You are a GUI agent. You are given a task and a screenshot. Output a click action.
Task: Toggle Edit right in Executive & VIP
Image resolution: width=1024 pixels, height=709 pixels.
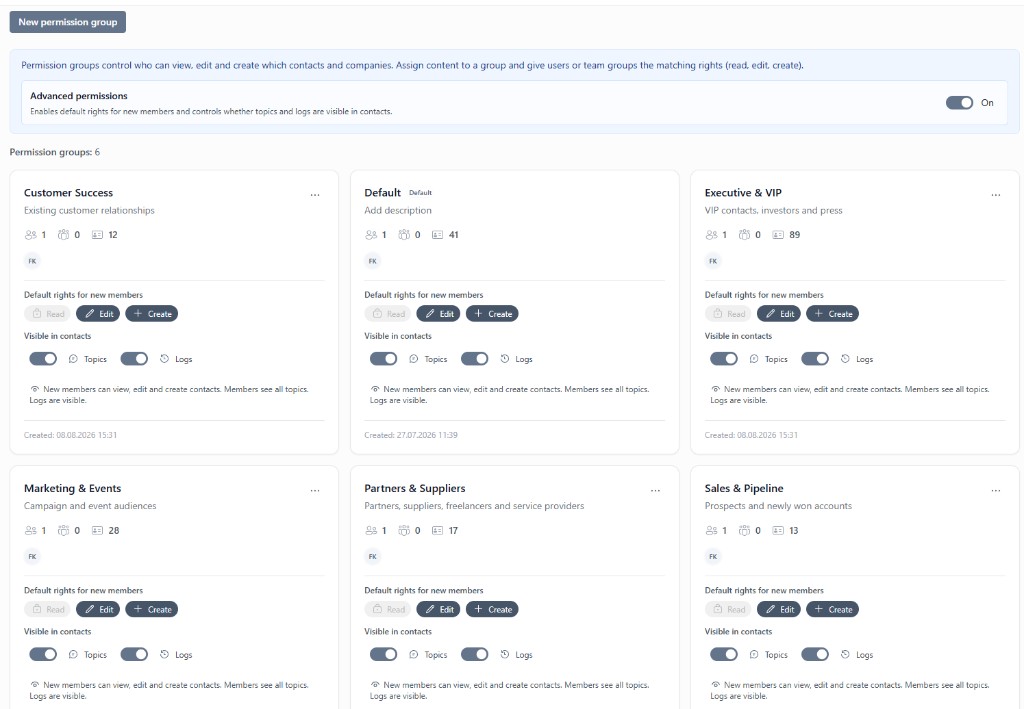coord(778,313)
